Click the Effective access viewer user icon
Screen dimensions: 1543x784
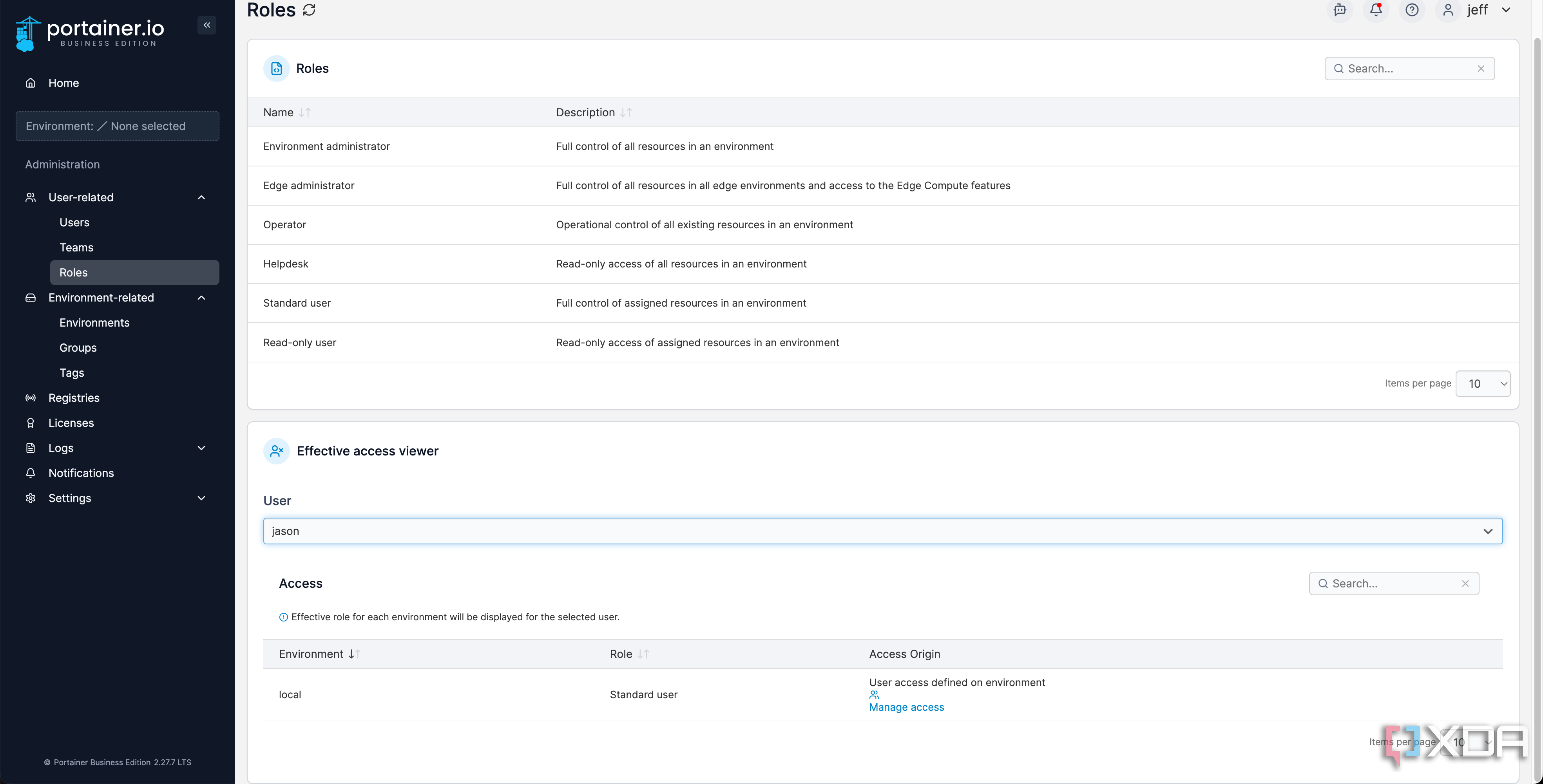pos(276,451)
